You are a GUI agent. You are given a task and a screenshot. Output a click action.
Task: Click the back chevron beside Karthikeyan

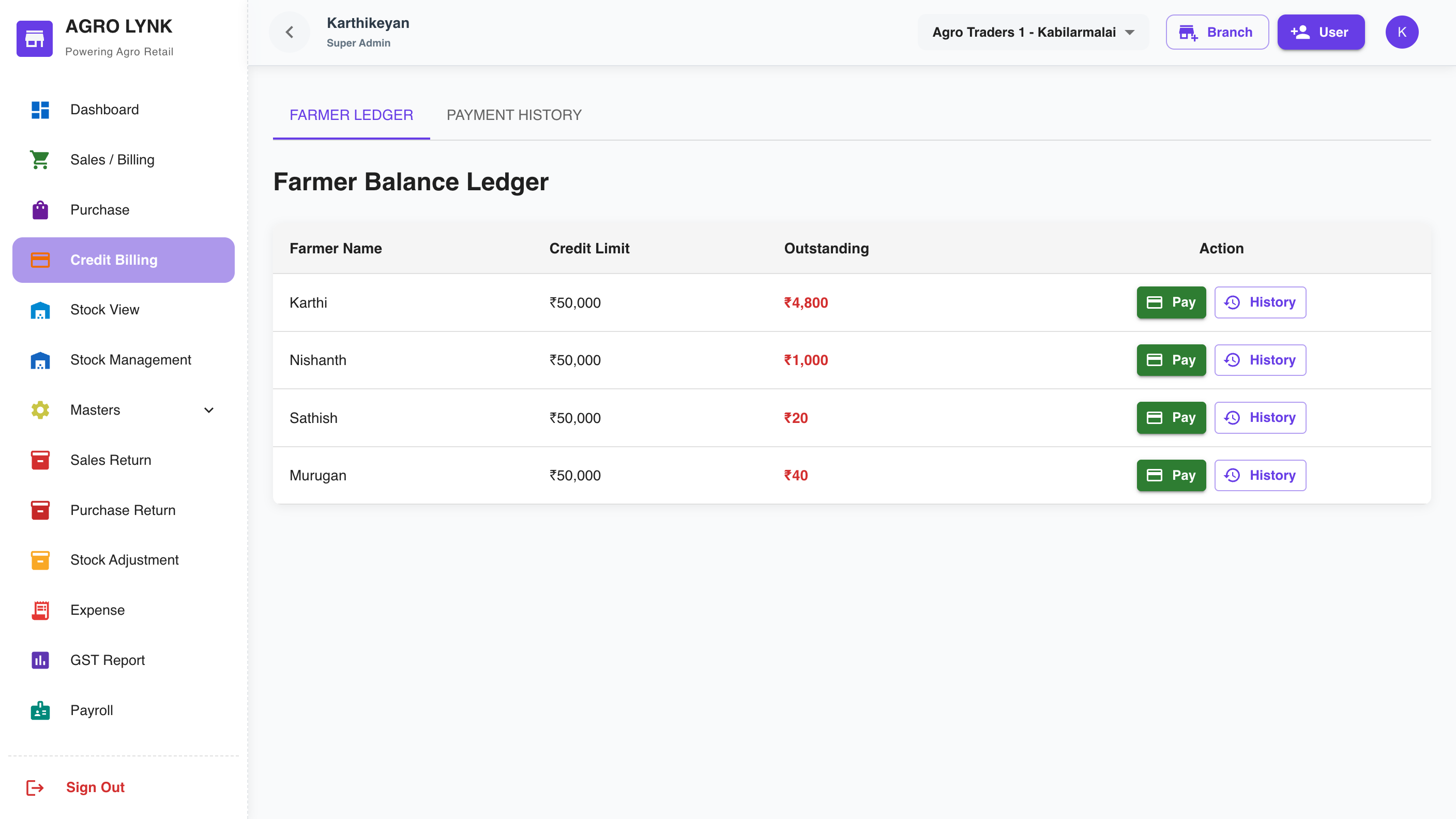pos(290,32)
